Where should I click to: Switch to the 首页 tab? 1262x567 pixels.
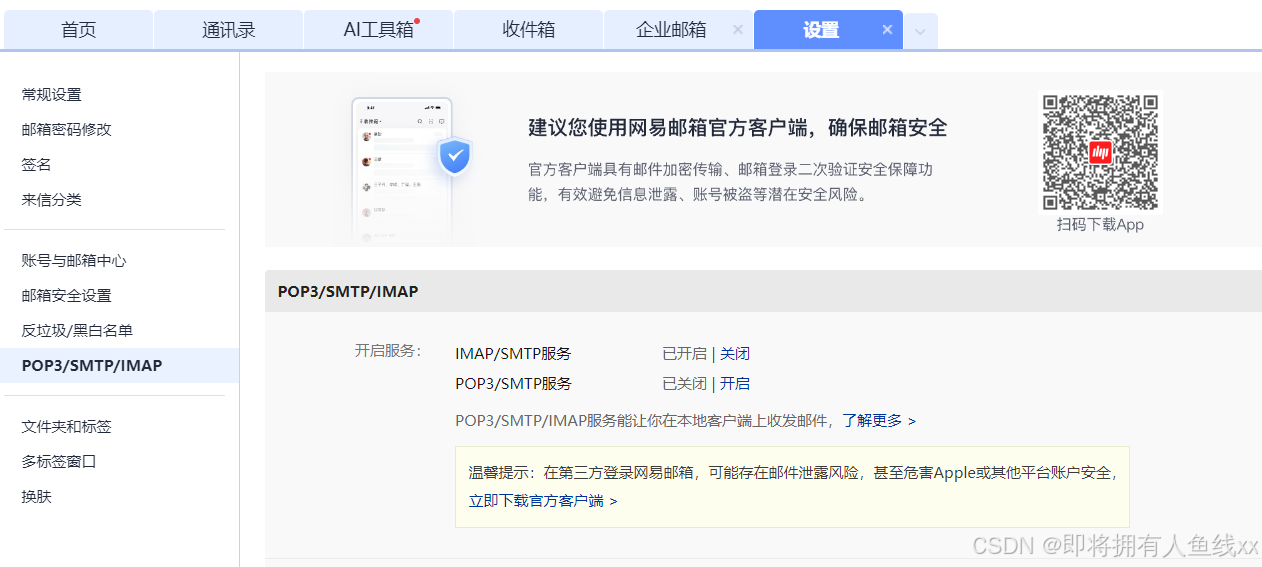click(x=78, y=30)
